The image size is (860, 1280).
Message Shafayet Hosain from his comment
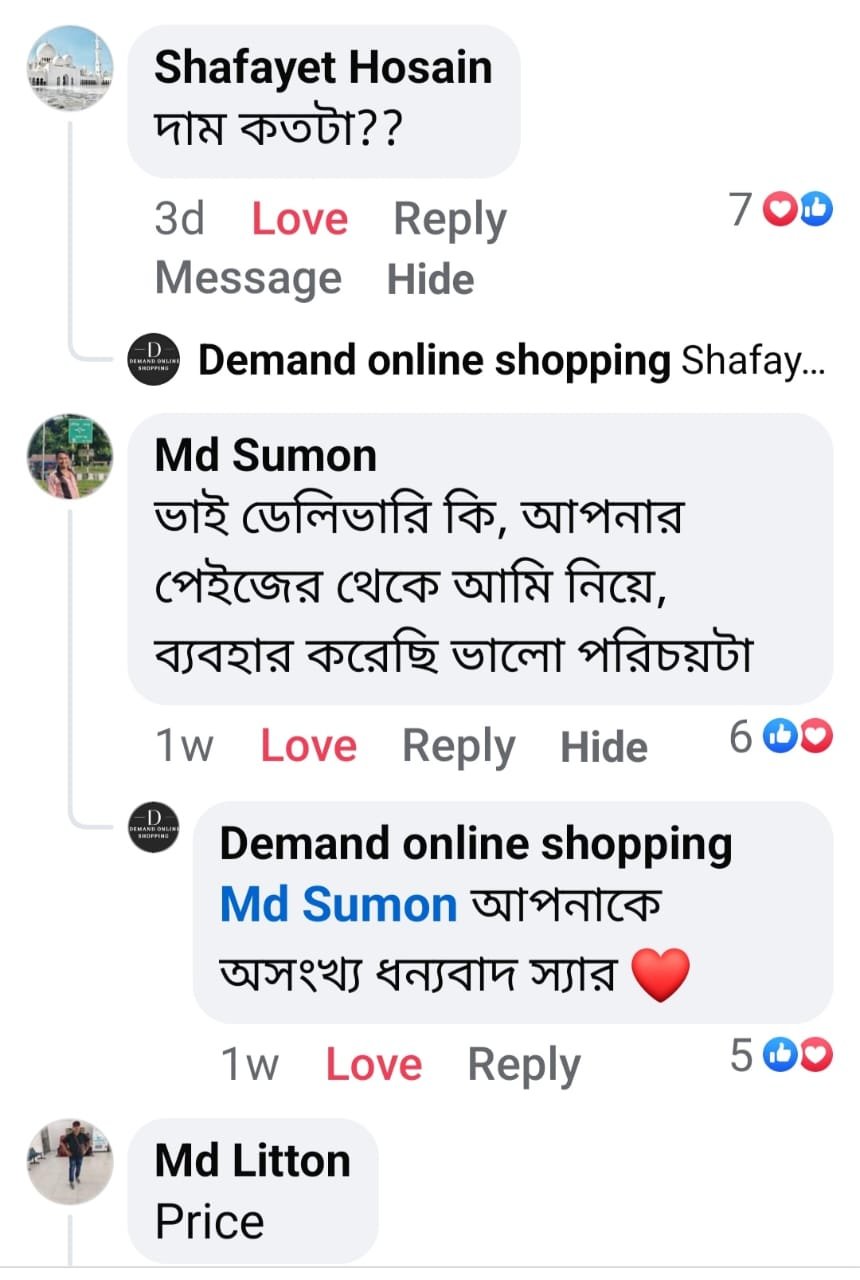(x=248, y=278)
